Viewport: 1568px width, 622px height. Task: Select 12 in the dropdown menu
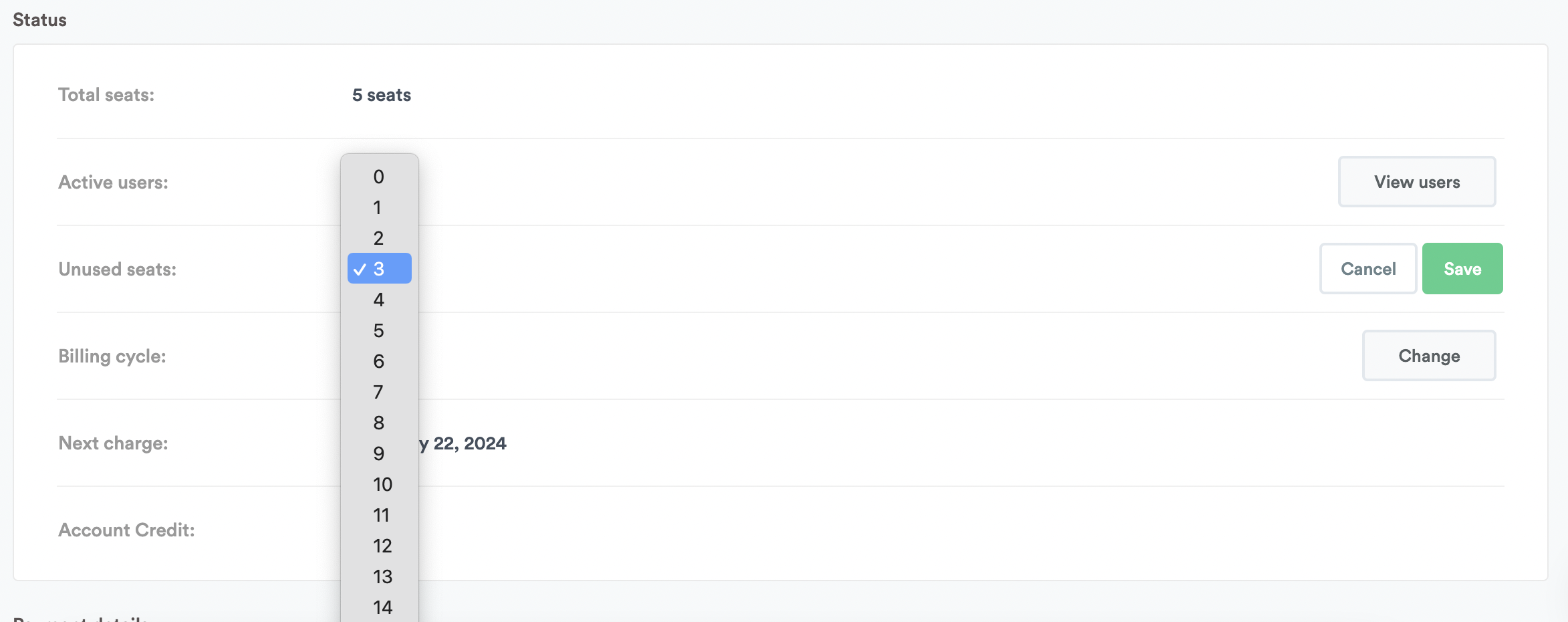point(382,546)
